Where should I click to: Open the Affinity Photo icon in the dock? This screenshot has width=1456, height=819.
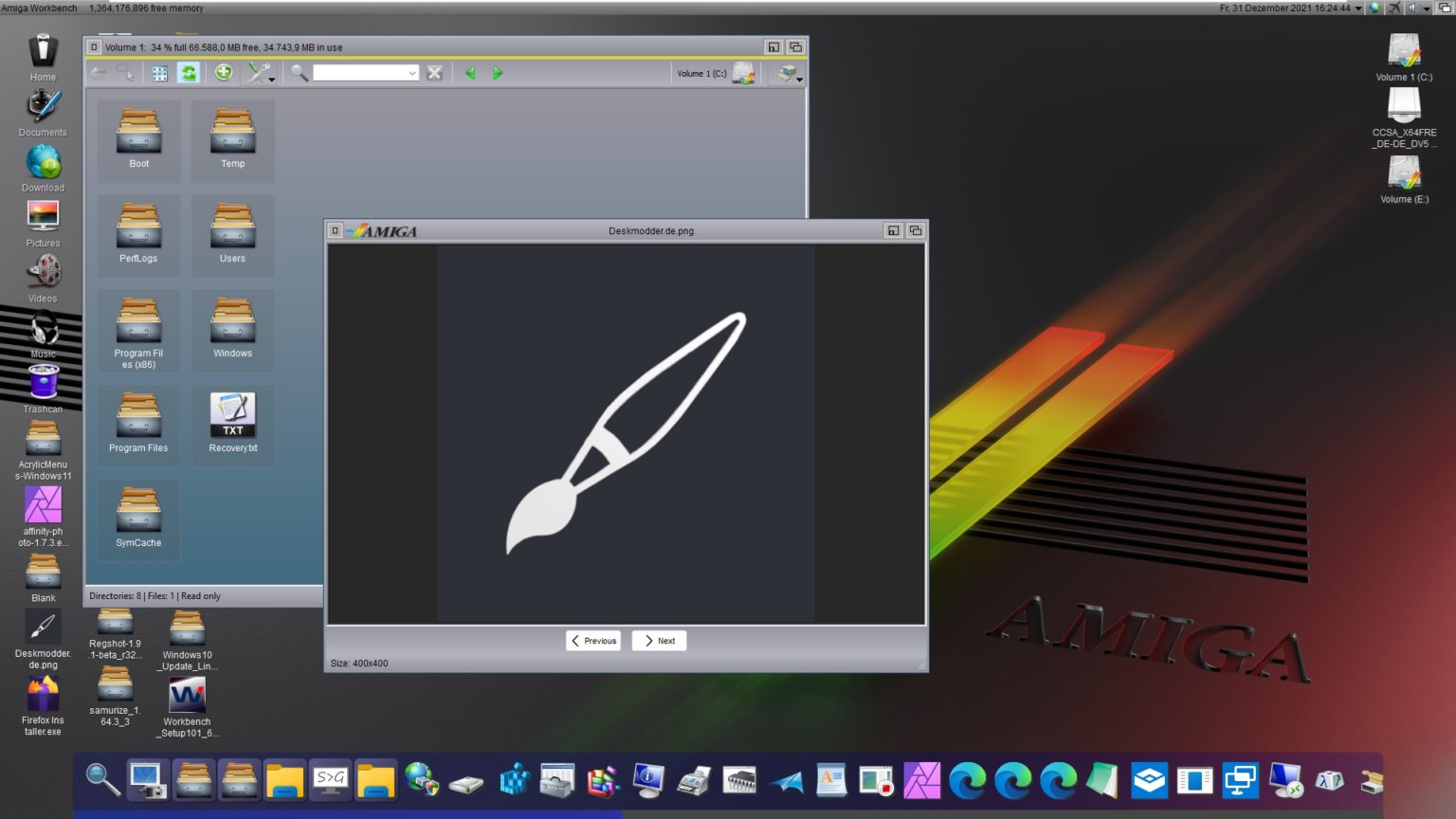click(x=922, y=780)
